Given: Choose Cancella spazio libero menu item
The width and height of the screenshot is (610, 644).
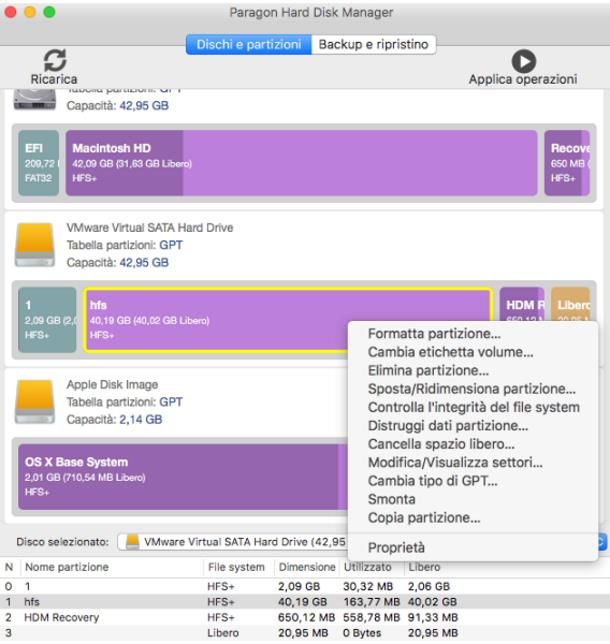Looking at the screenshot, I should click(x=441, y=444).
